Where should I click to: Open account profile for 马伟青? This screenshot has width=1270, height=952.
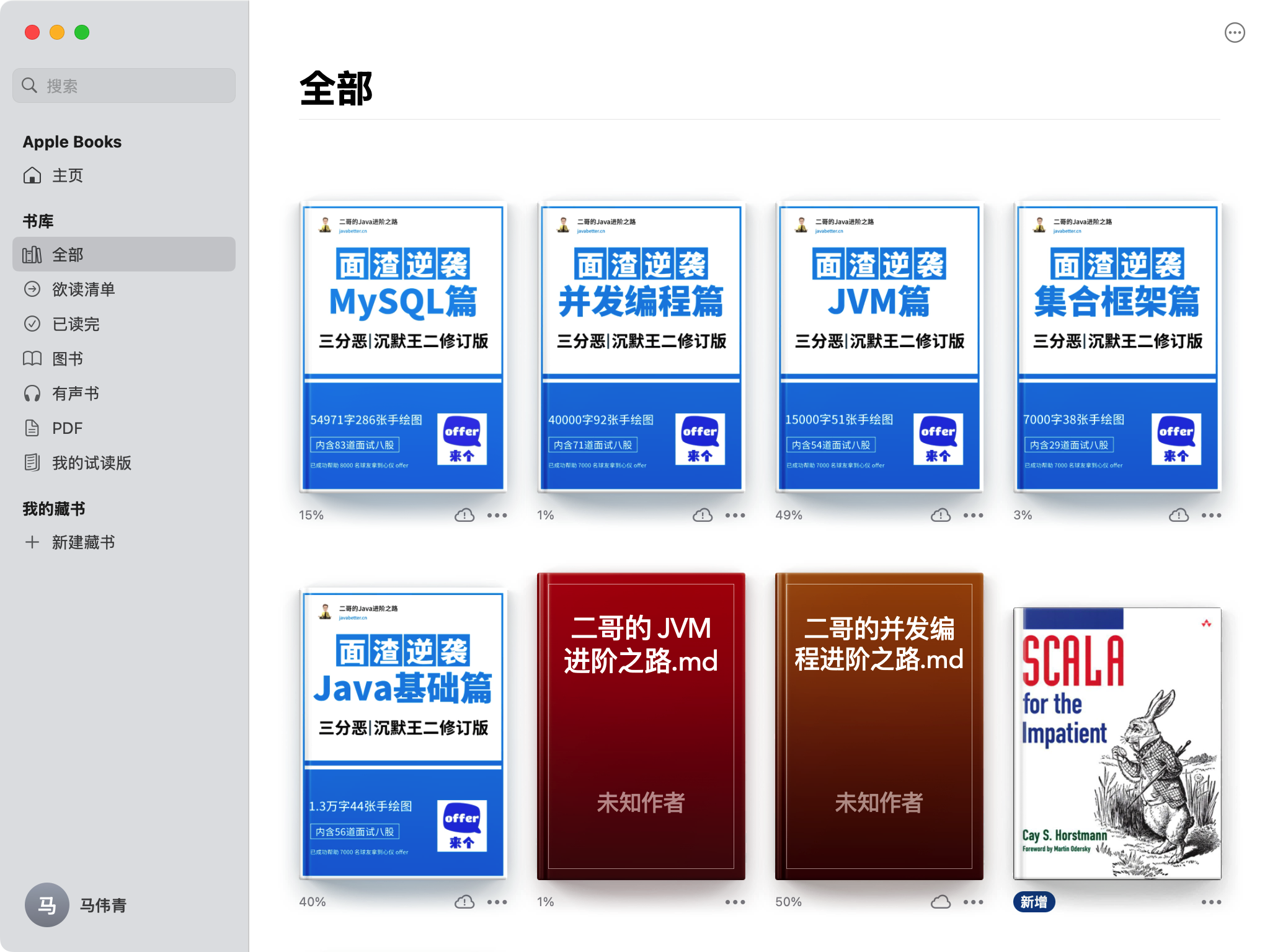[x=75, y=905]
